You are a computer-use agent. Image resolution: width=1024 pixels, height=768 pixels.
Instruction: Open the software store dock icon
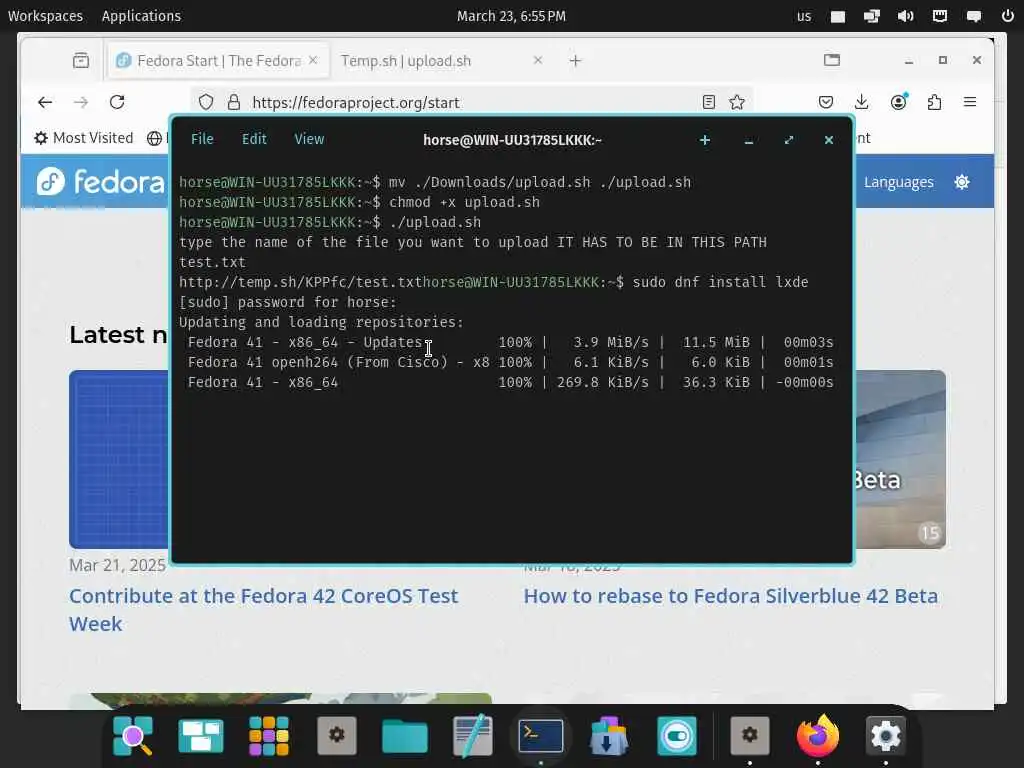(609, 736)
